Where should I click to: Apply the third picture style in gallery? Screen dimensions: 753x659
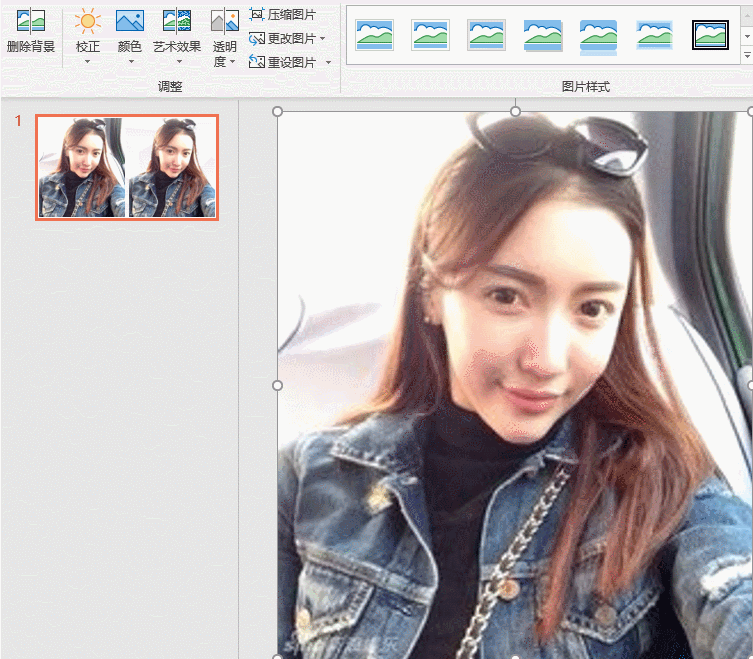486,35
